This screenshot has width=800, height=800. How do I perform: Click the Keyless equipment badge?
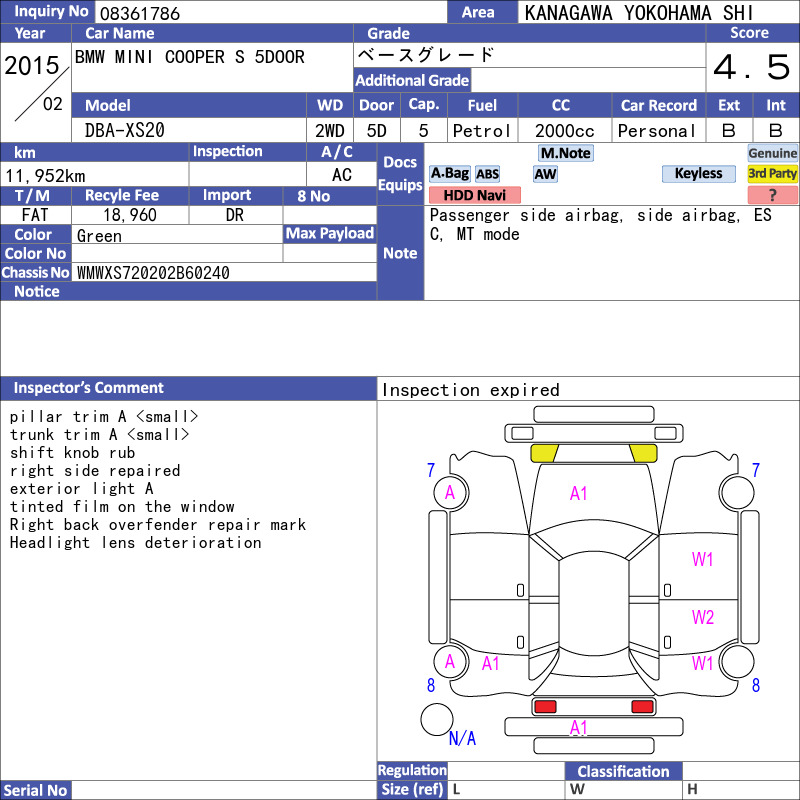tap(698, 173)
